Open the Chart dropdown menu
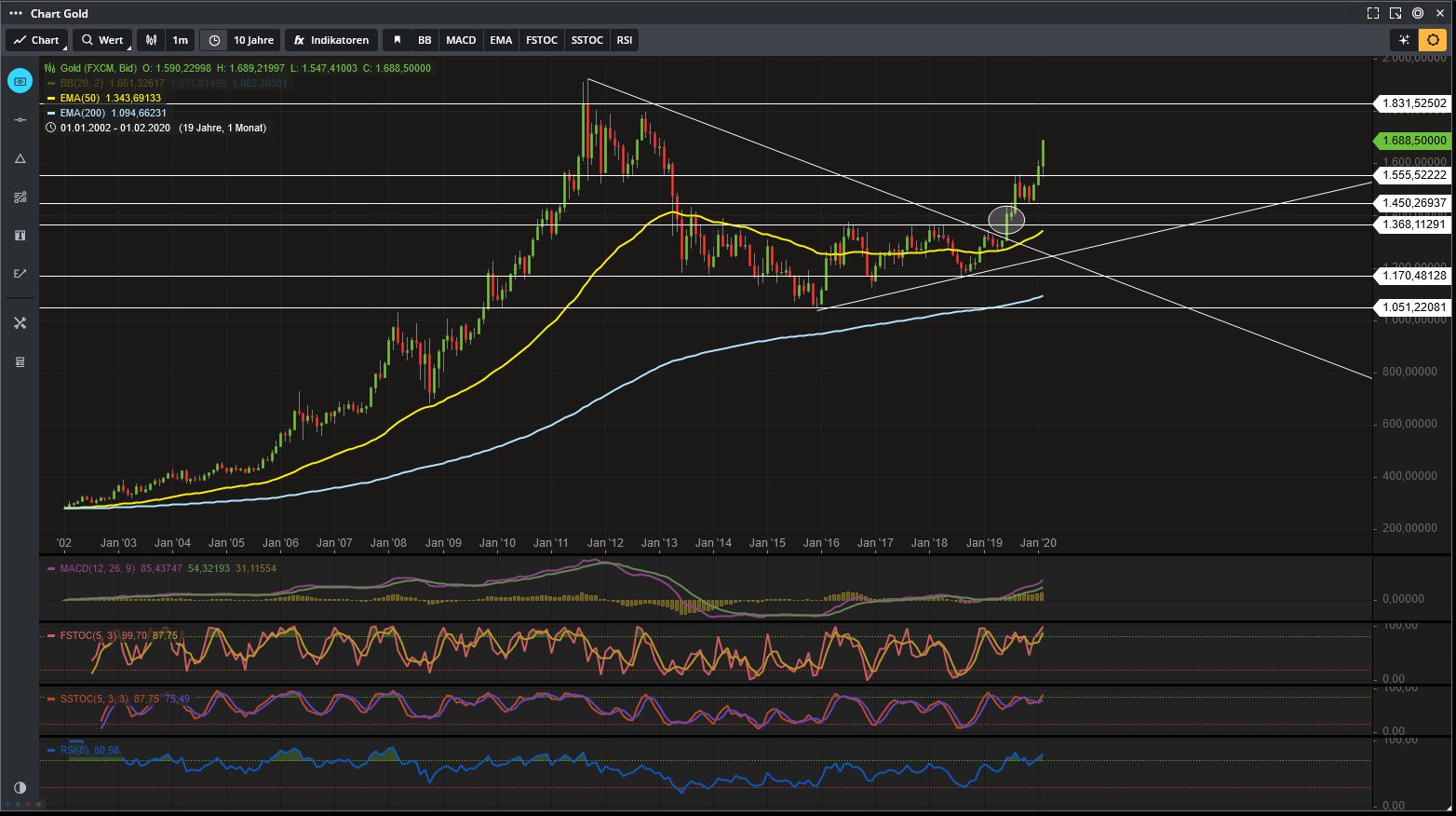 point(36,40)
